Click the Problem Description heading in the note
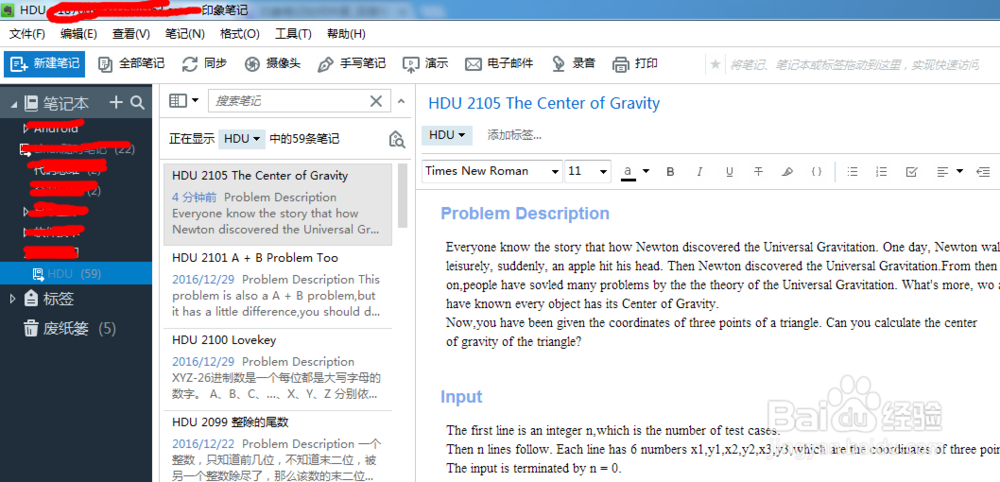 (525, 214)
